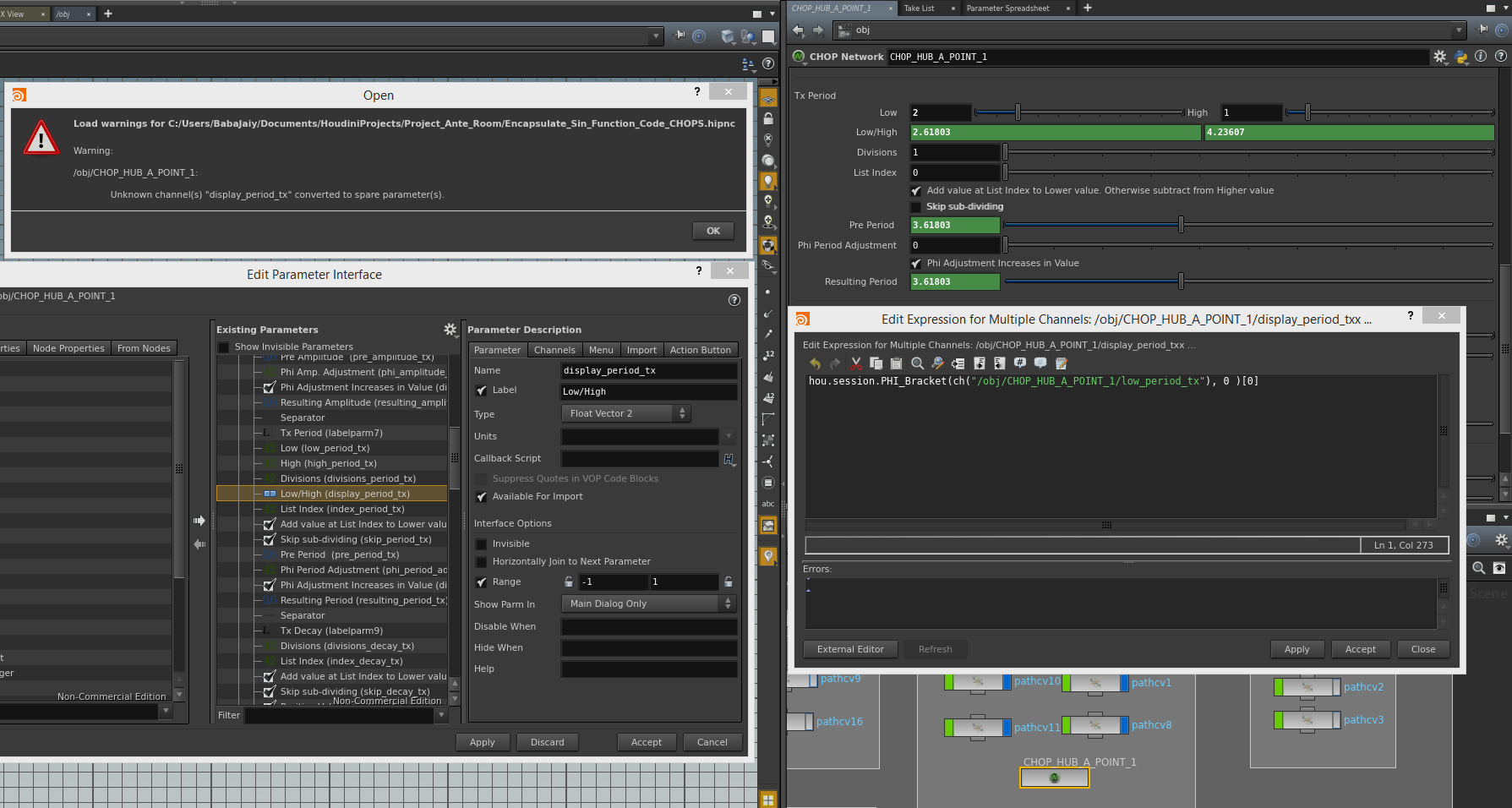Click the pin icon in the scene view path bar

coord(680,35)
